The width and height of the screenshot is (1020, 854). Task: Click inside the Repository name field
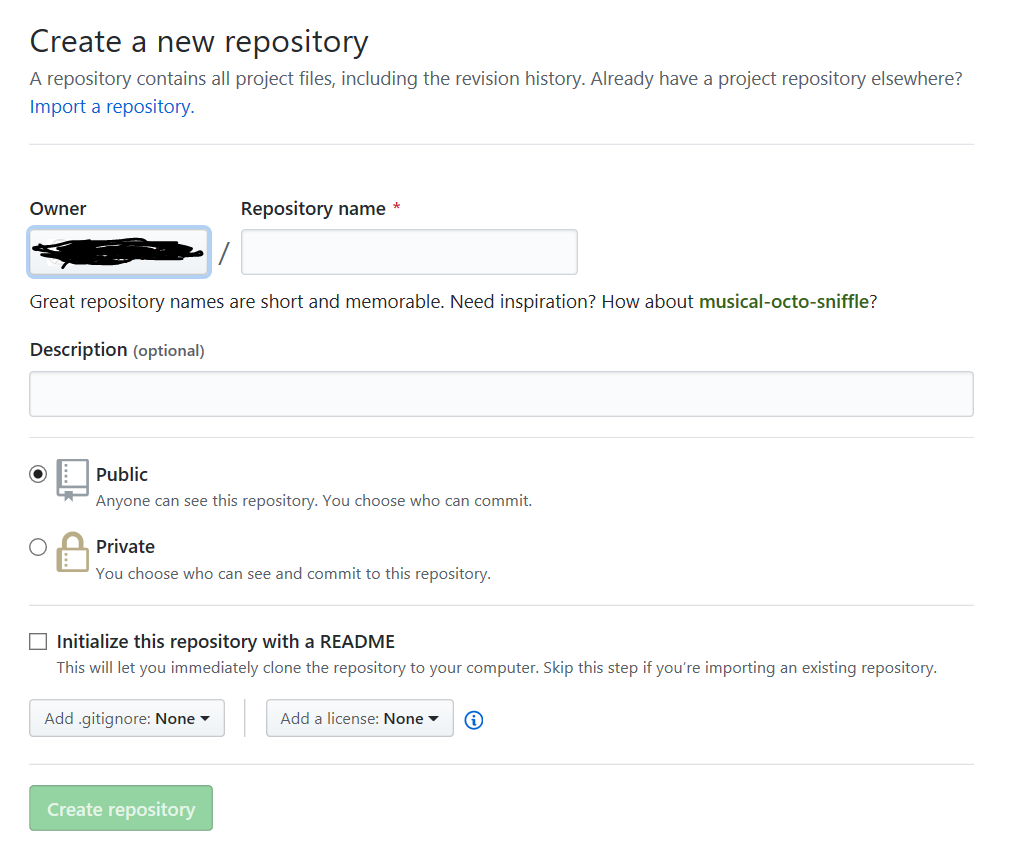click(408, 251)
